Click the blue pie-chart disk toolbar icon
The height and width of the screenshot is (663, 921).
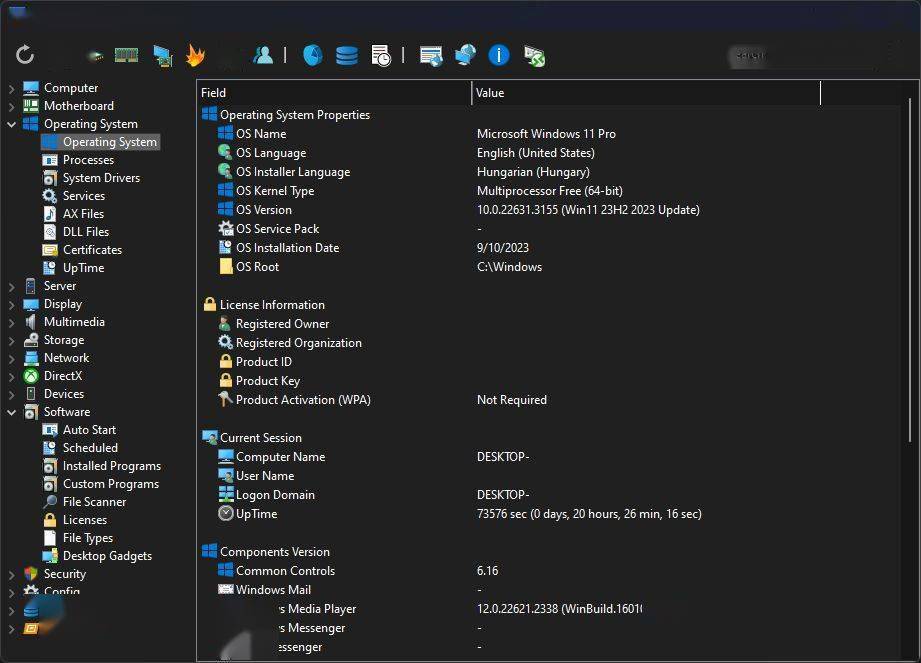pos(312,55)
